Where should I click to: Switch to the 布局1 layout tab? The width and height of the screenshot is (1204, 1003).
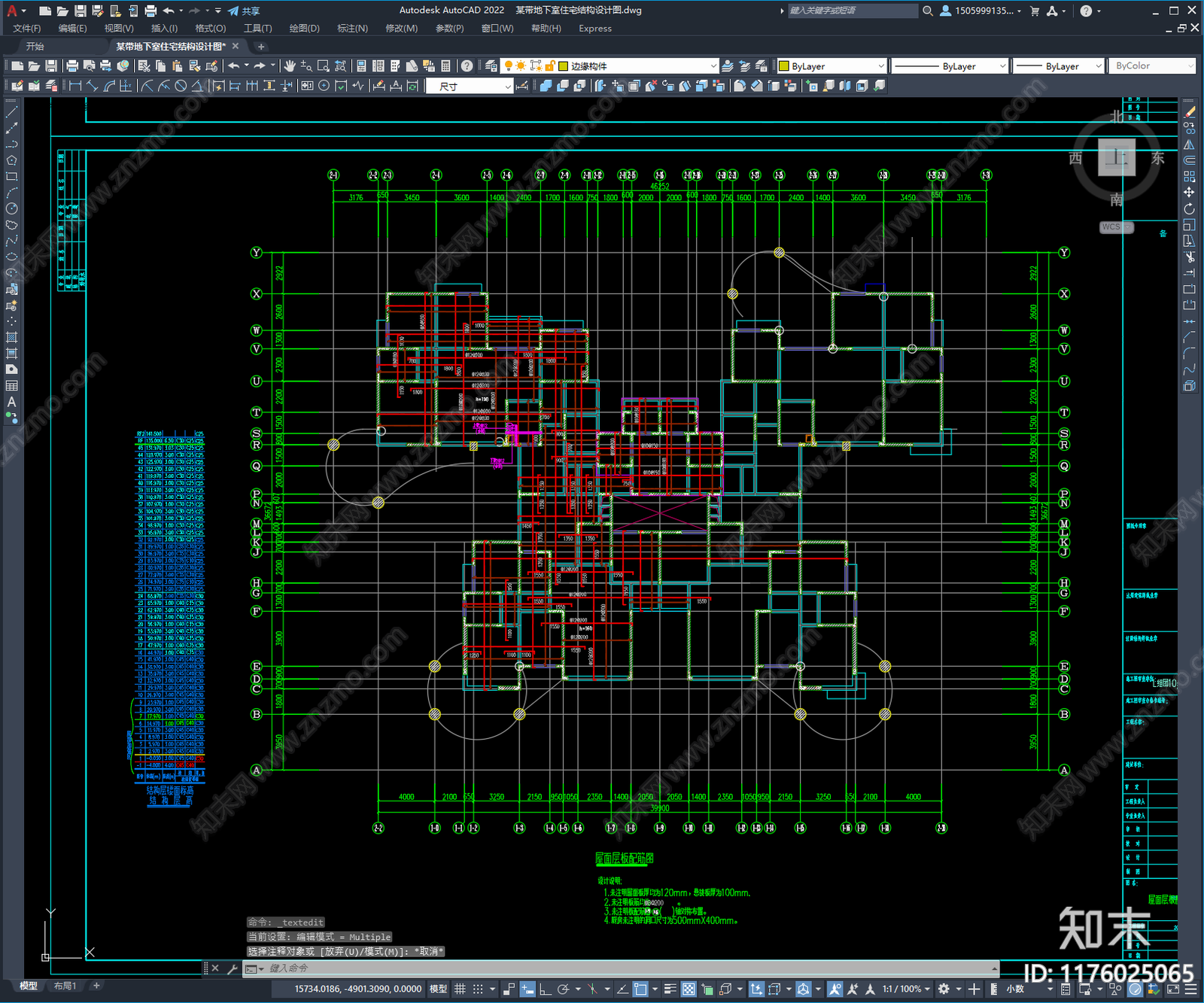(65, 986)
